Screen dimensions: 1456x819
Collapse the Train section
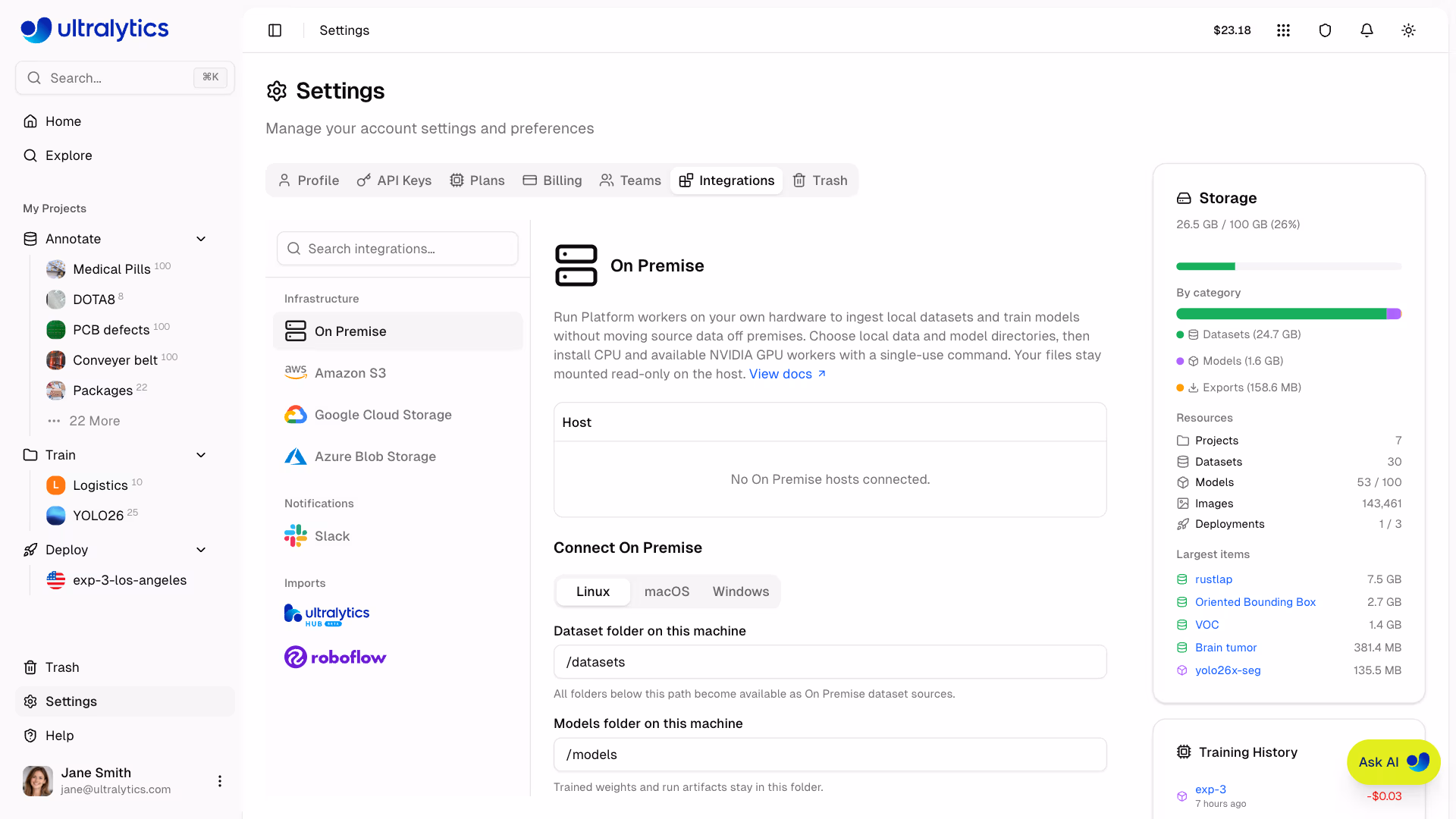[201, 455]
